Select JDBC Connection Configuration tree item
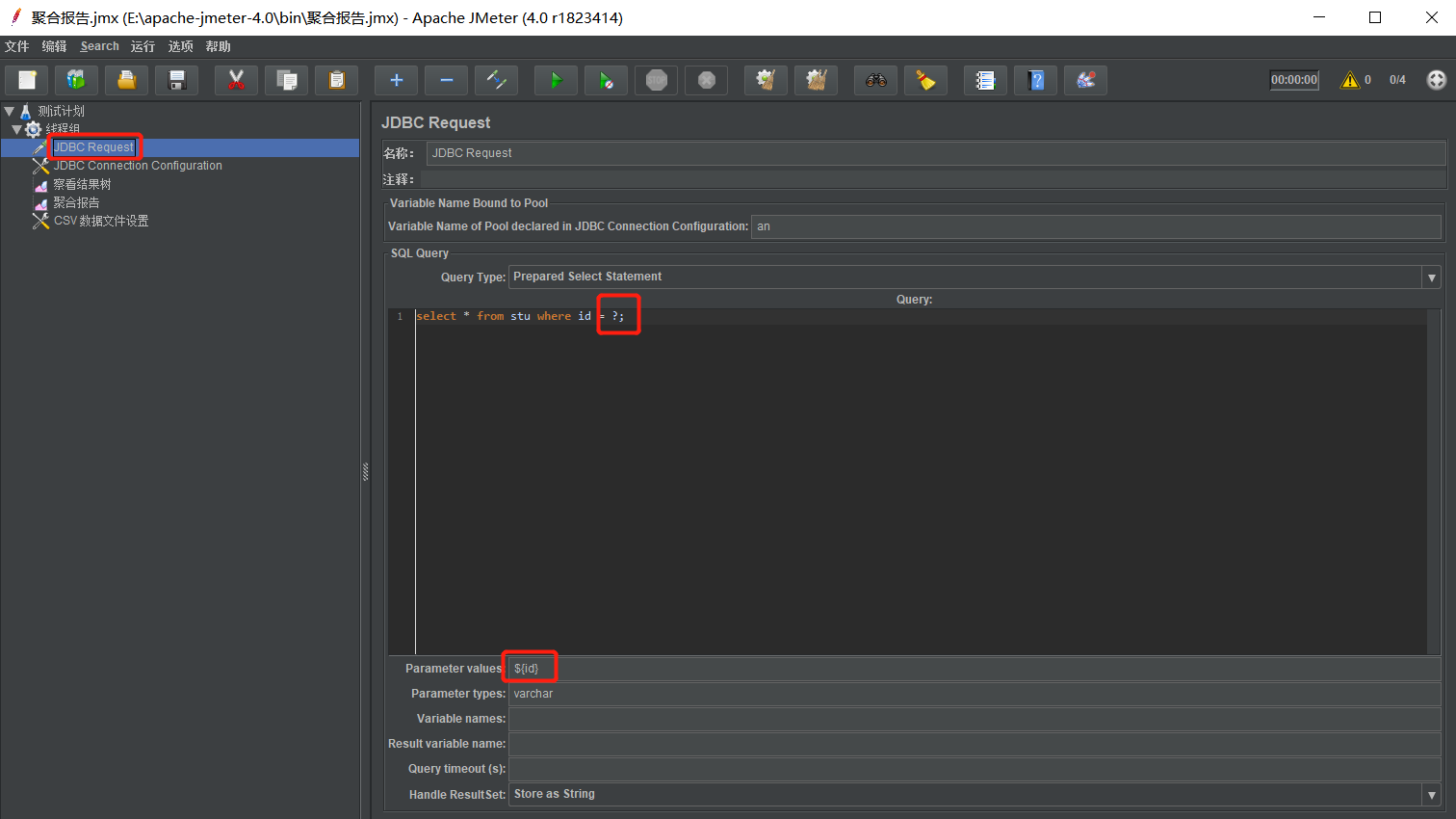The width and height of the screenshot is (1456, 819). tap(138, 166)
